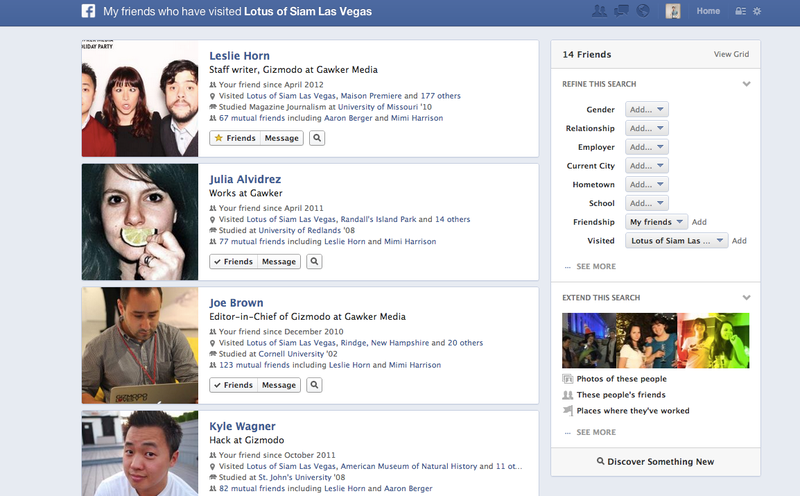
Task: Click See More under Refine This Search
Action: (x=596, y=266)
